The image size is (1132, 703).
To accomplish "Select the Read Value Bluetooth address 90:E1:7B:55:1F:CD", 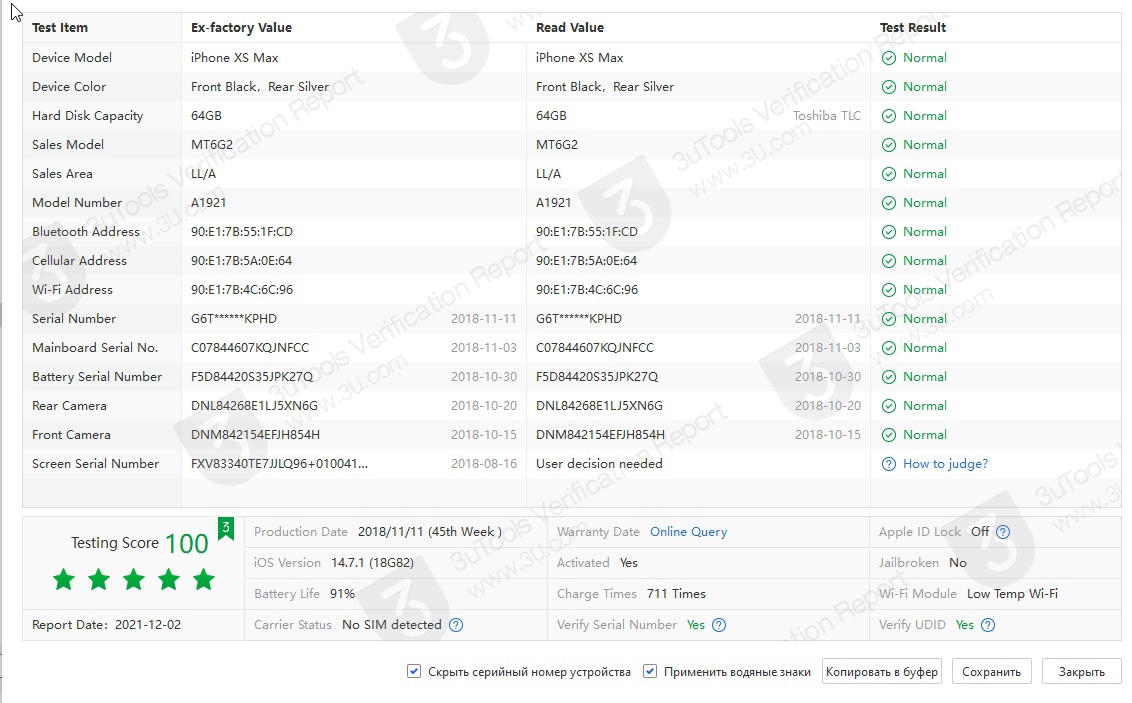I will [x=587, y=232].
